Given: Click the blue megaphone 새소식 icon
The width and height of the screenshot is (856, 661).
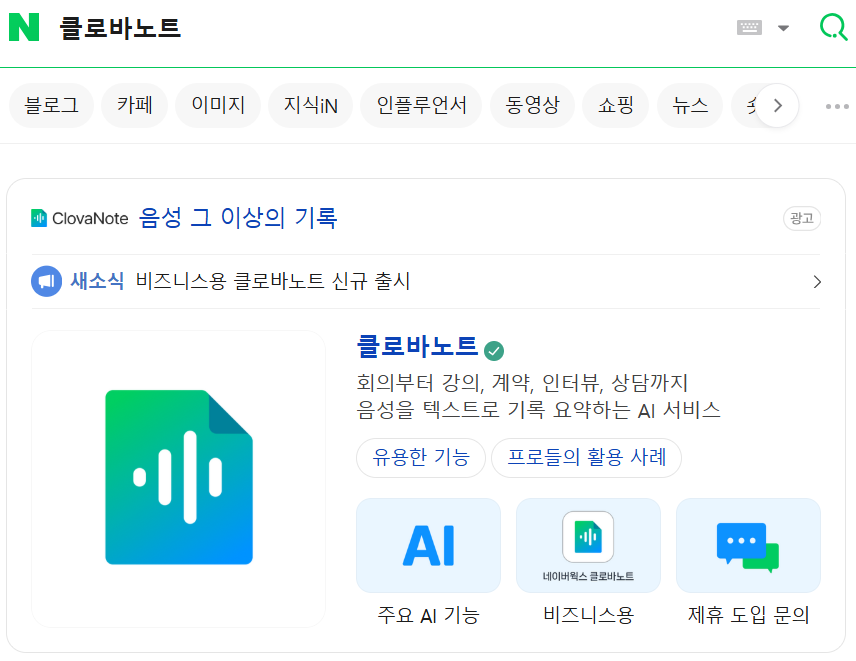Looking at the screenshot, I should click(46, 281).
